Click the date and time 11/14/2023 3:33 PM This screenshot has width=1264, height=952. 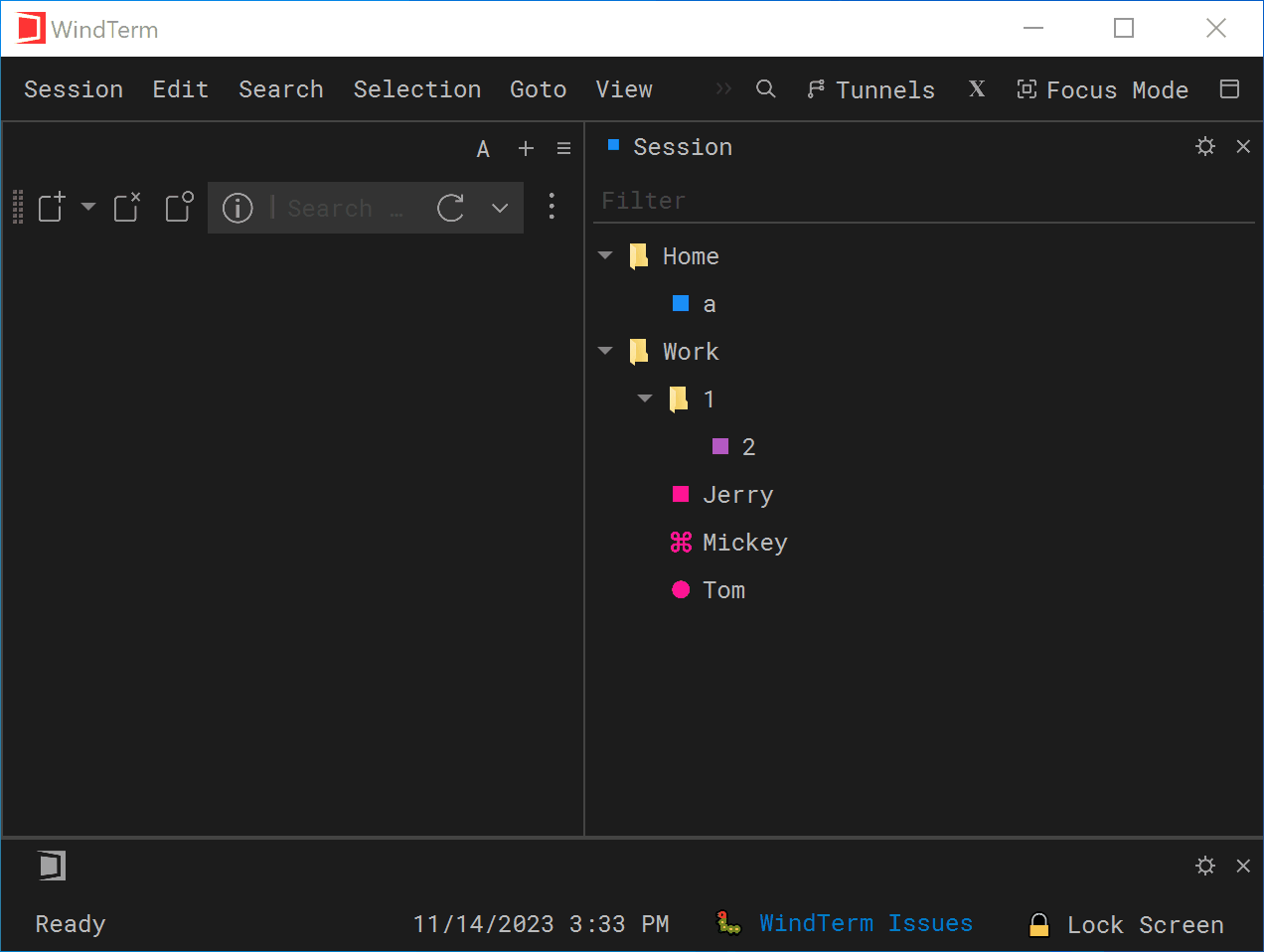click(x=541, y=924)
